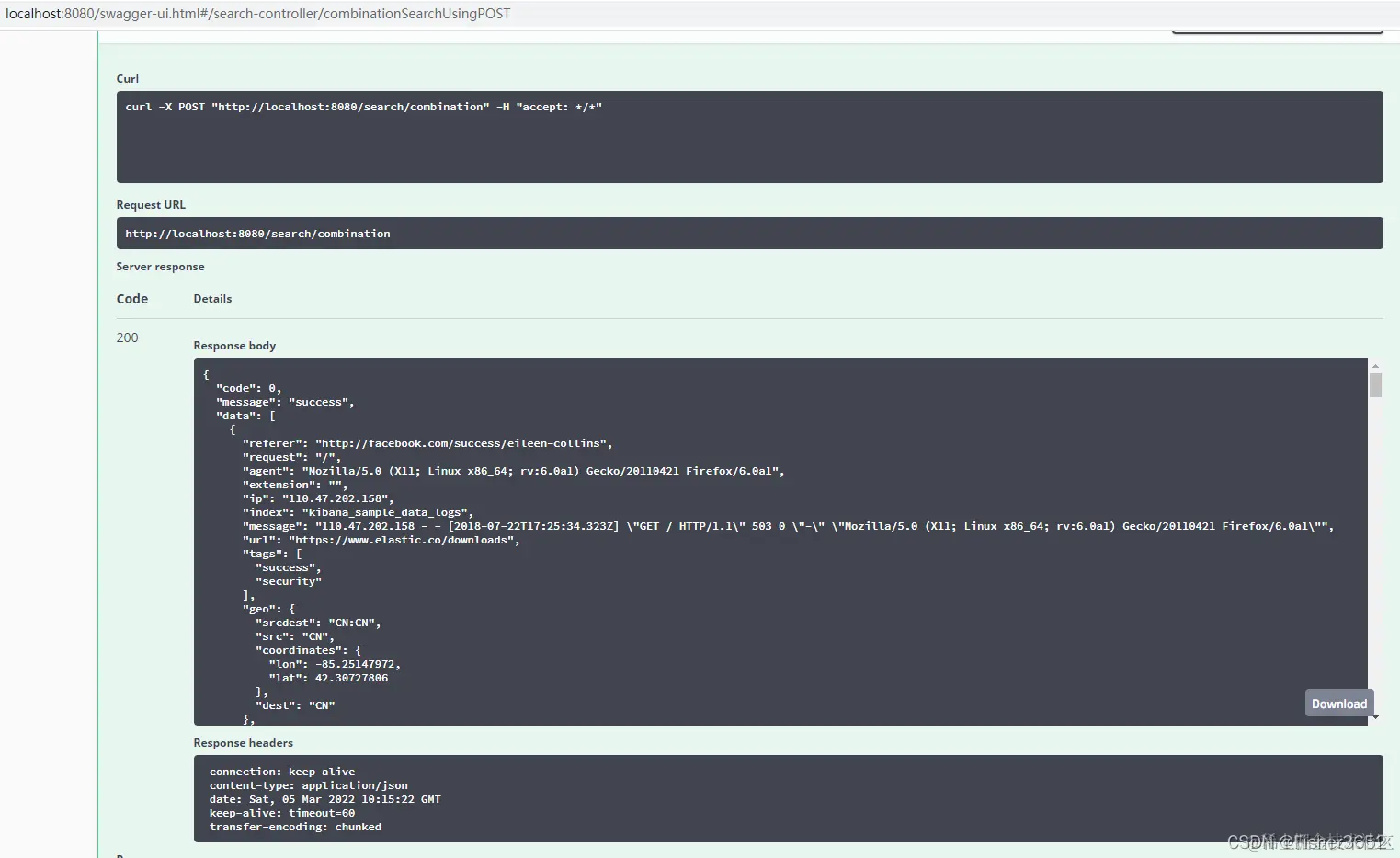Click the "index": "kibana_sample_data_logs" line

(x=358, y=512)
